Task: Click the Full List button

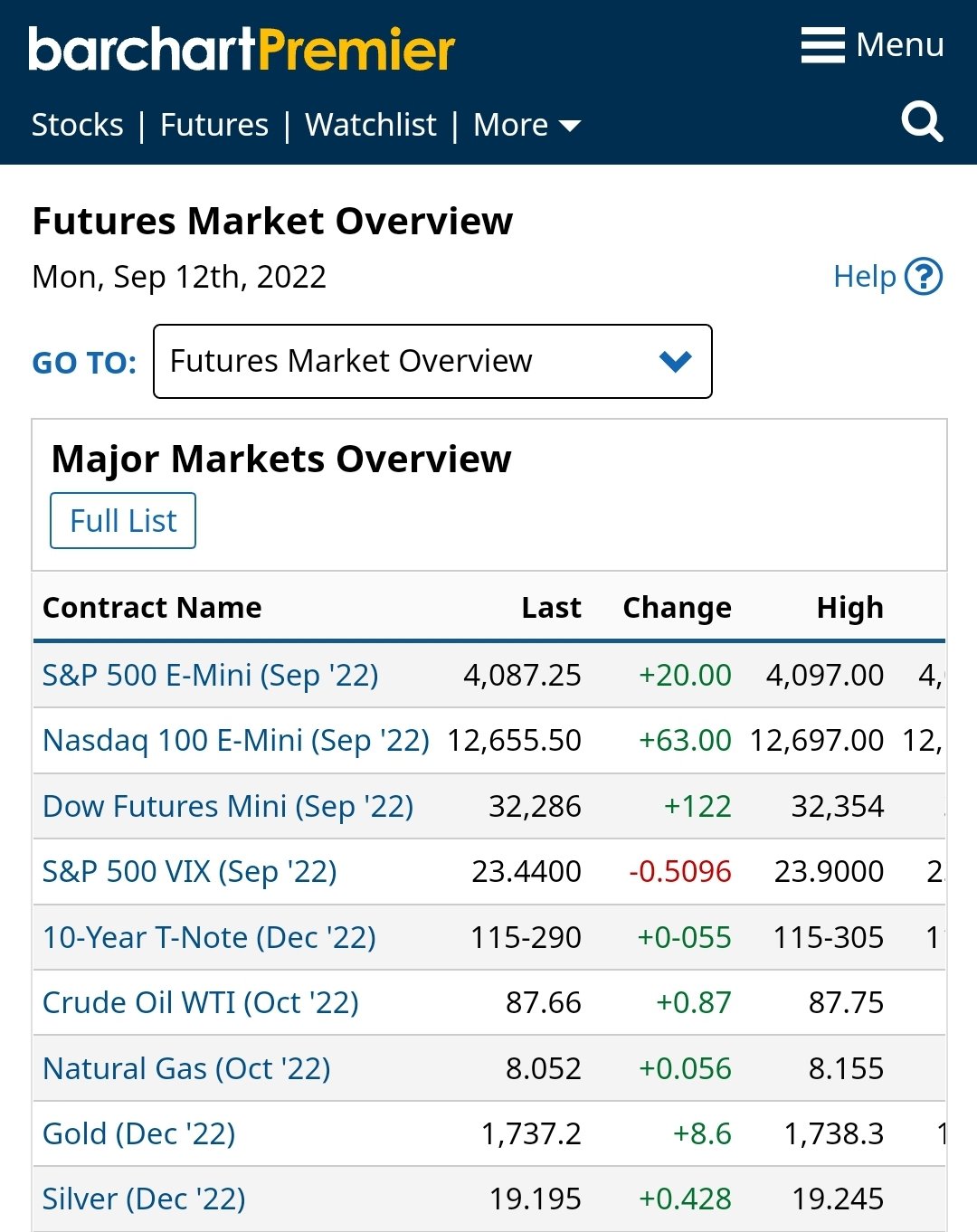Action: (x=123, y=521)
